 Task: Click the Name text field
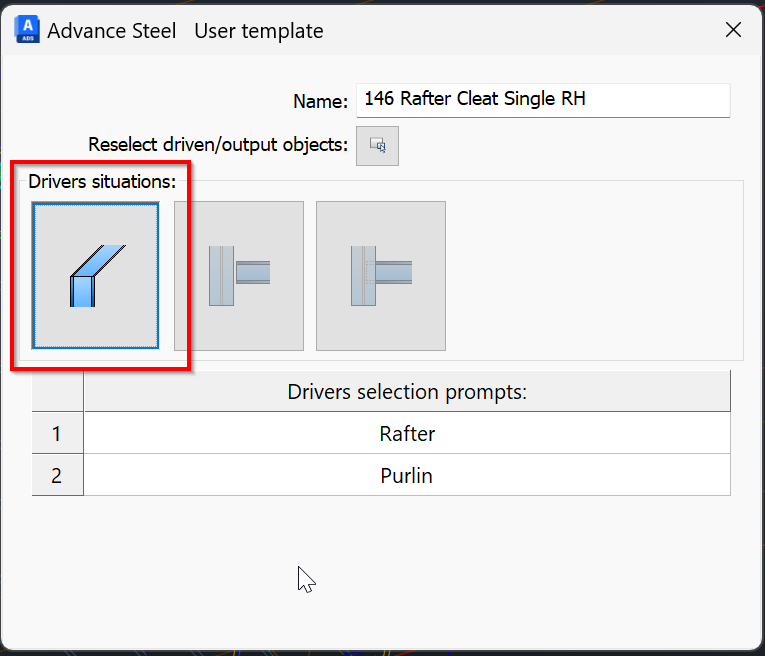point(543,100)
